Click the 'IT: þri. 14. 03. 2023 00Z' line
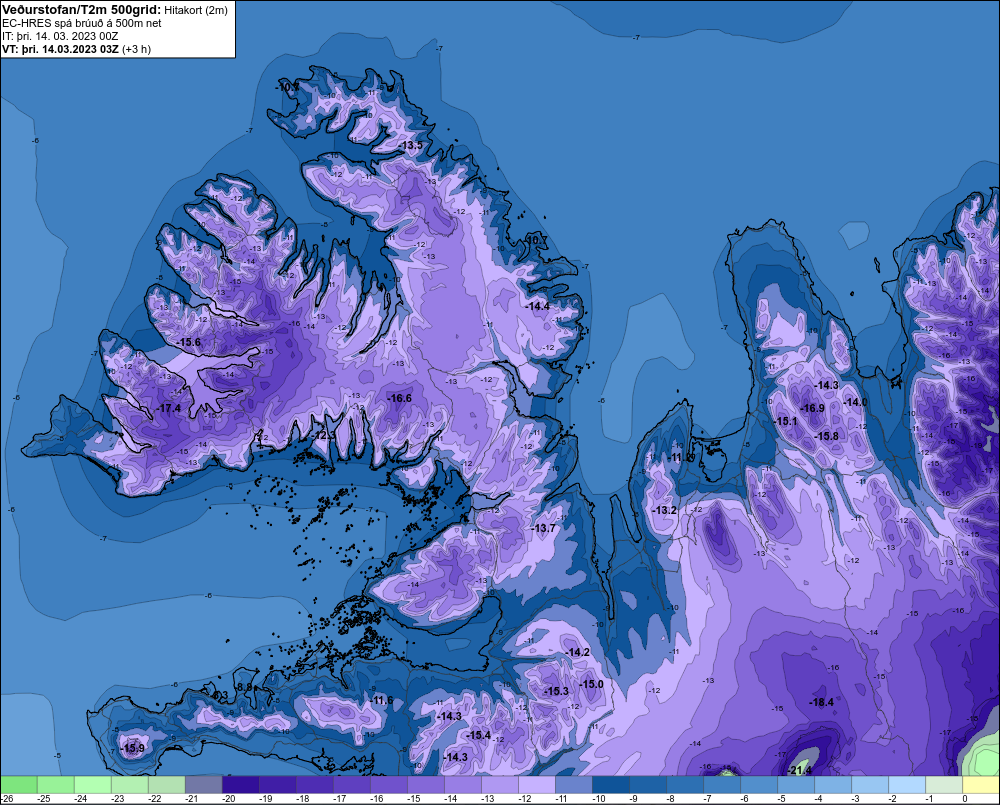The image size is (1000, 805). pyautogui.click(x=60, y=36)
